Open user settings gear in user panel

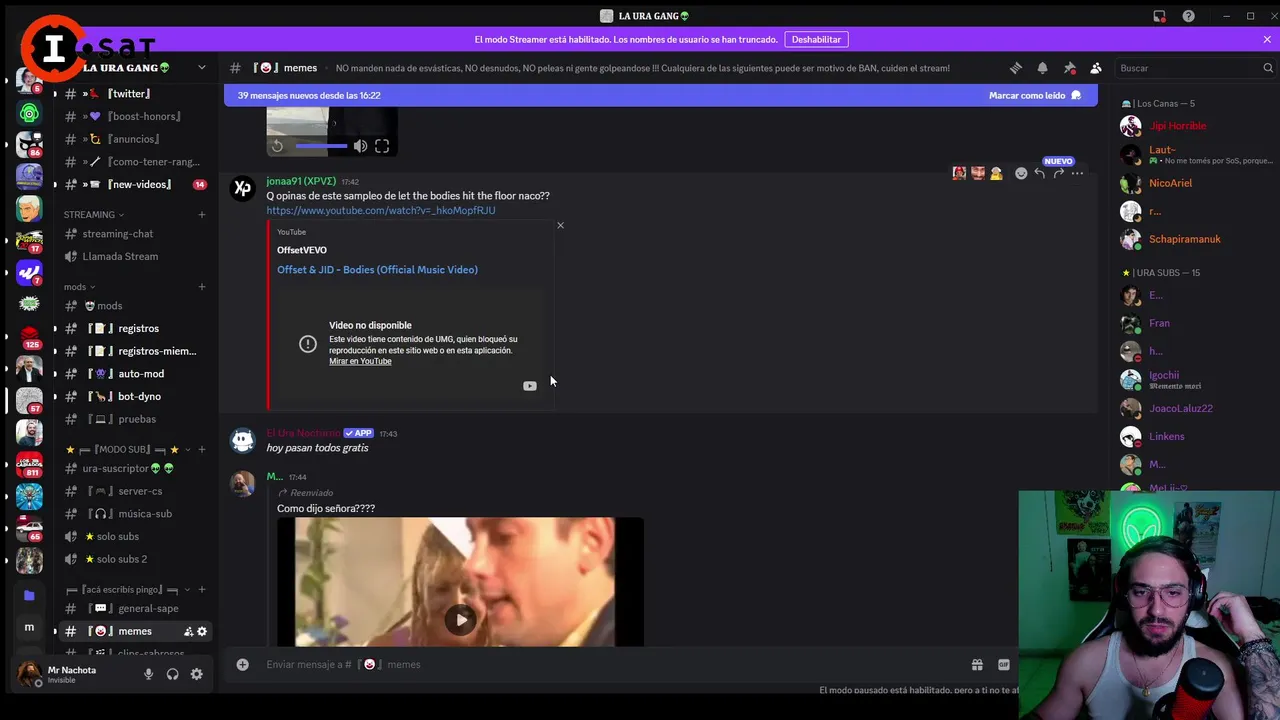pos(196,674)
